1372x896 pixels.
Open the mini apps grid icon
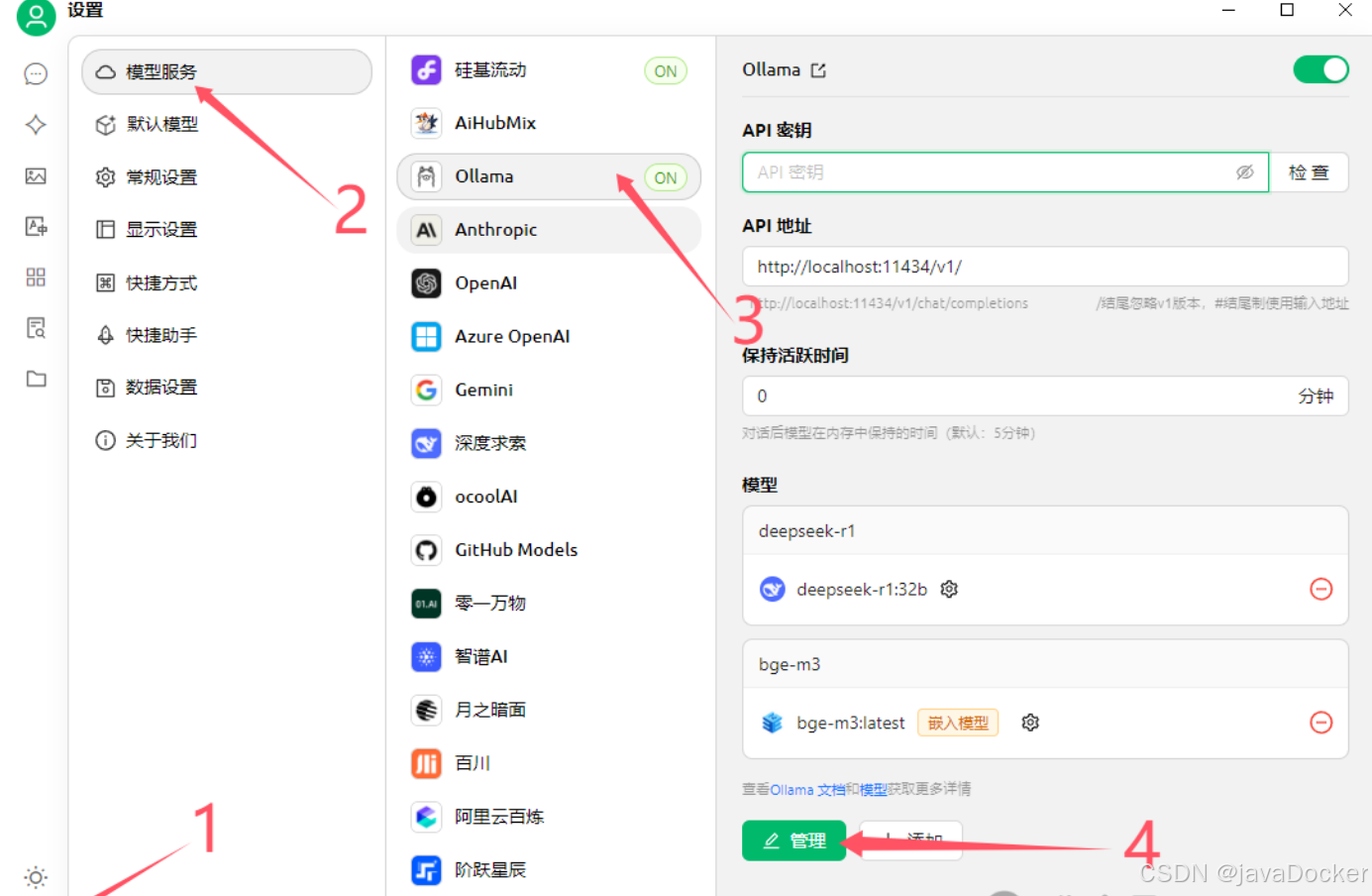[x=36, y=278]
